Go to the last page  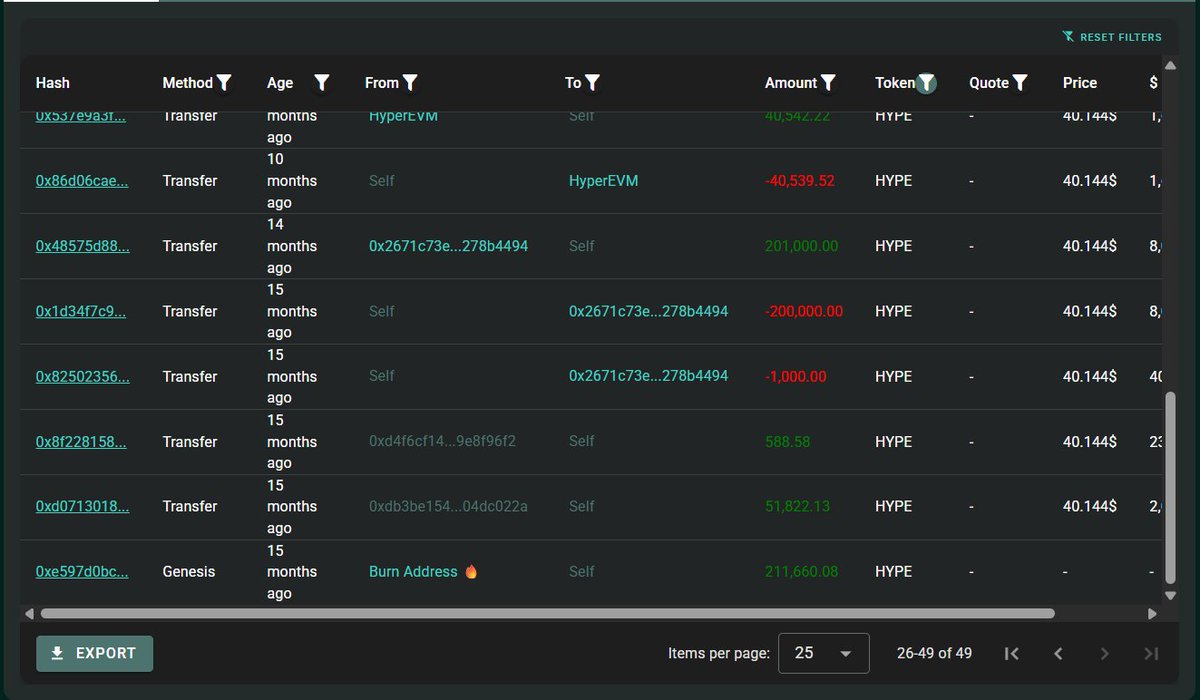tap(1151, 653)
